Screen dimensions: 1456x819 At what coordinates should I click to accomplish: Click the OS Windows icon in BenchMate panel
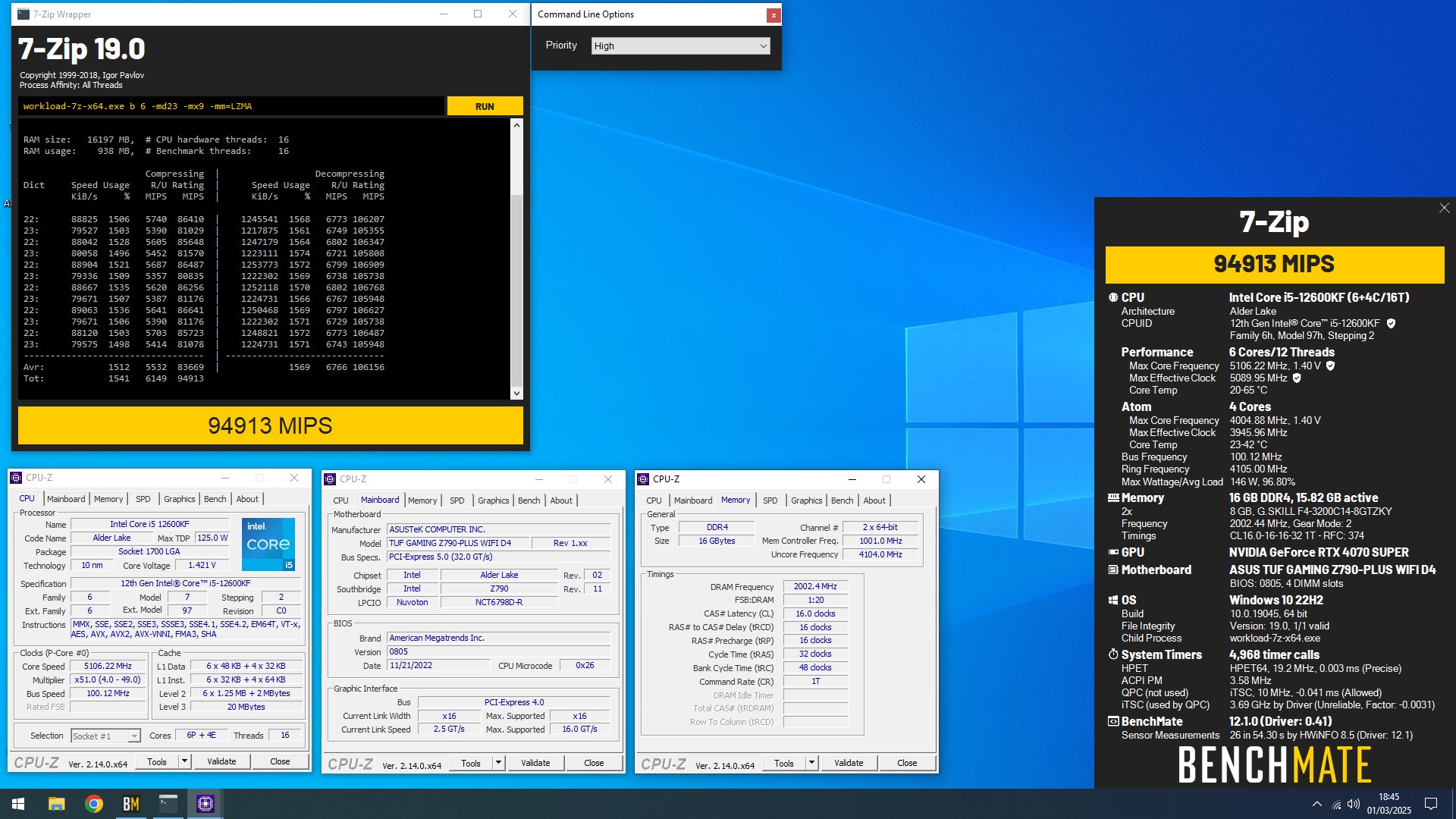[1113, 601]
